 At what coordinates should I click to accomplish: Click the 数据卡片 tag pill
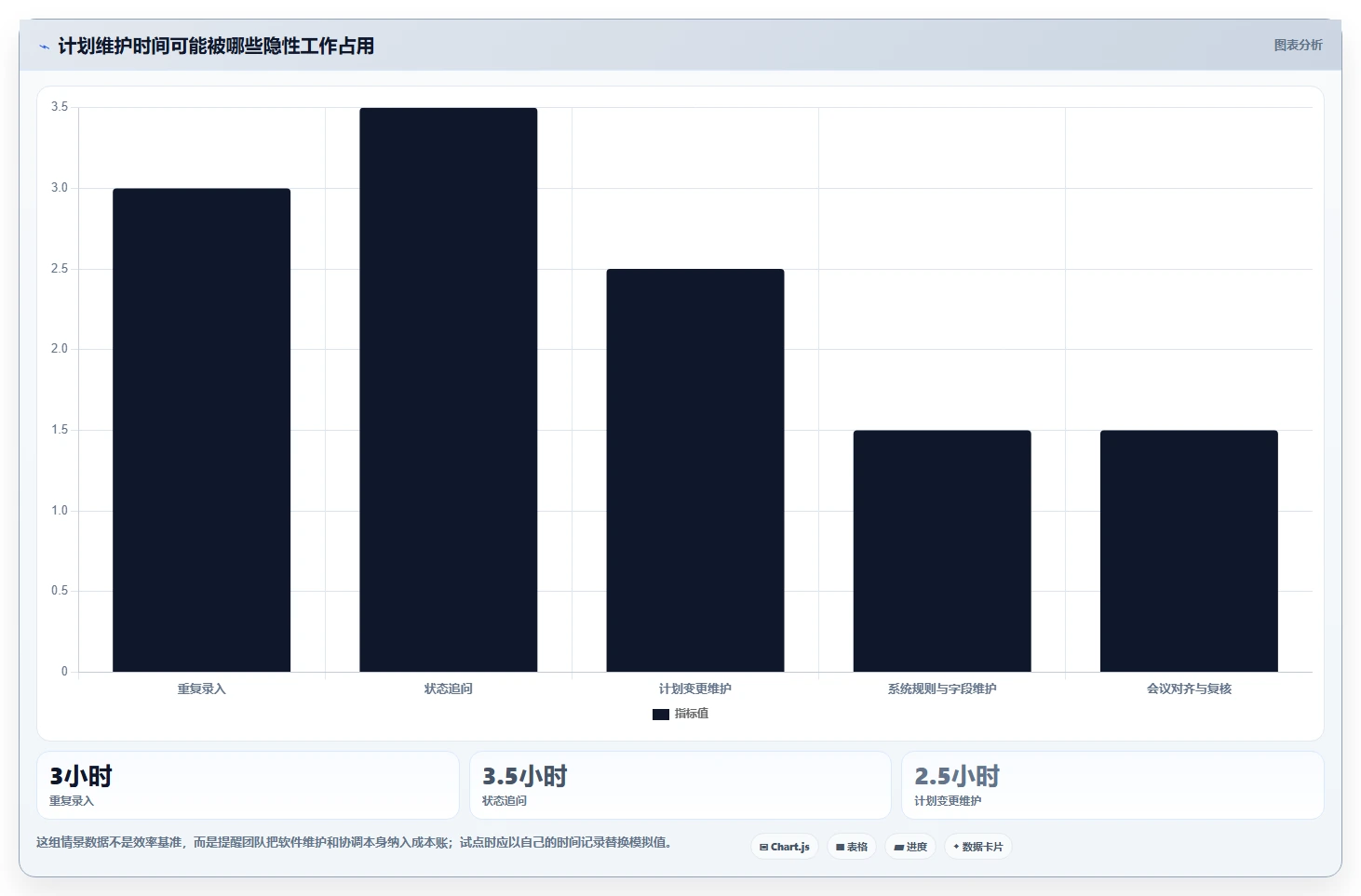(978, 847)
